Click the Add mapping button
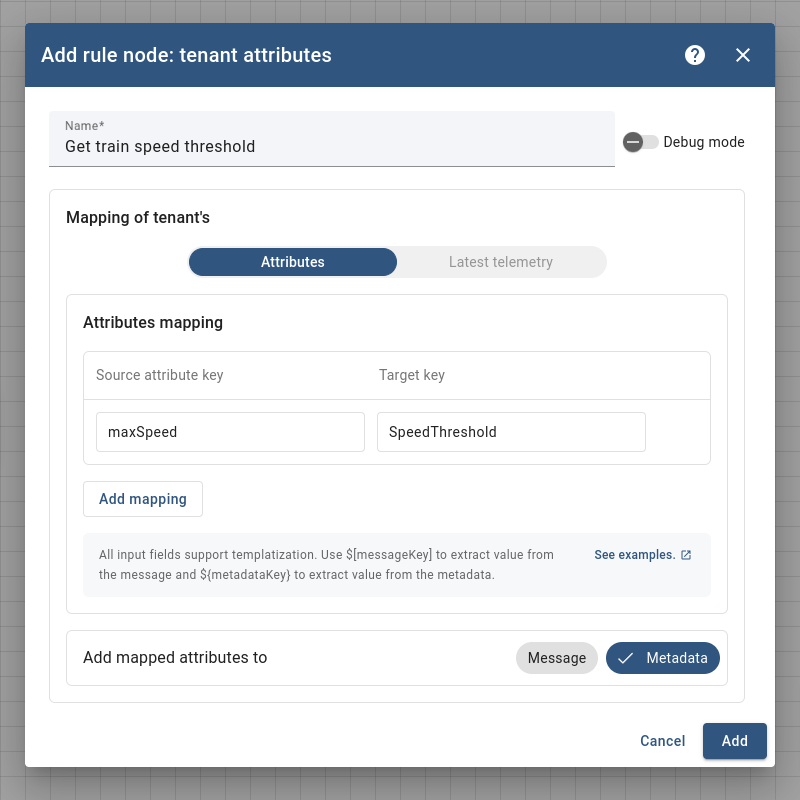800x800 pixels. [143, 499]
